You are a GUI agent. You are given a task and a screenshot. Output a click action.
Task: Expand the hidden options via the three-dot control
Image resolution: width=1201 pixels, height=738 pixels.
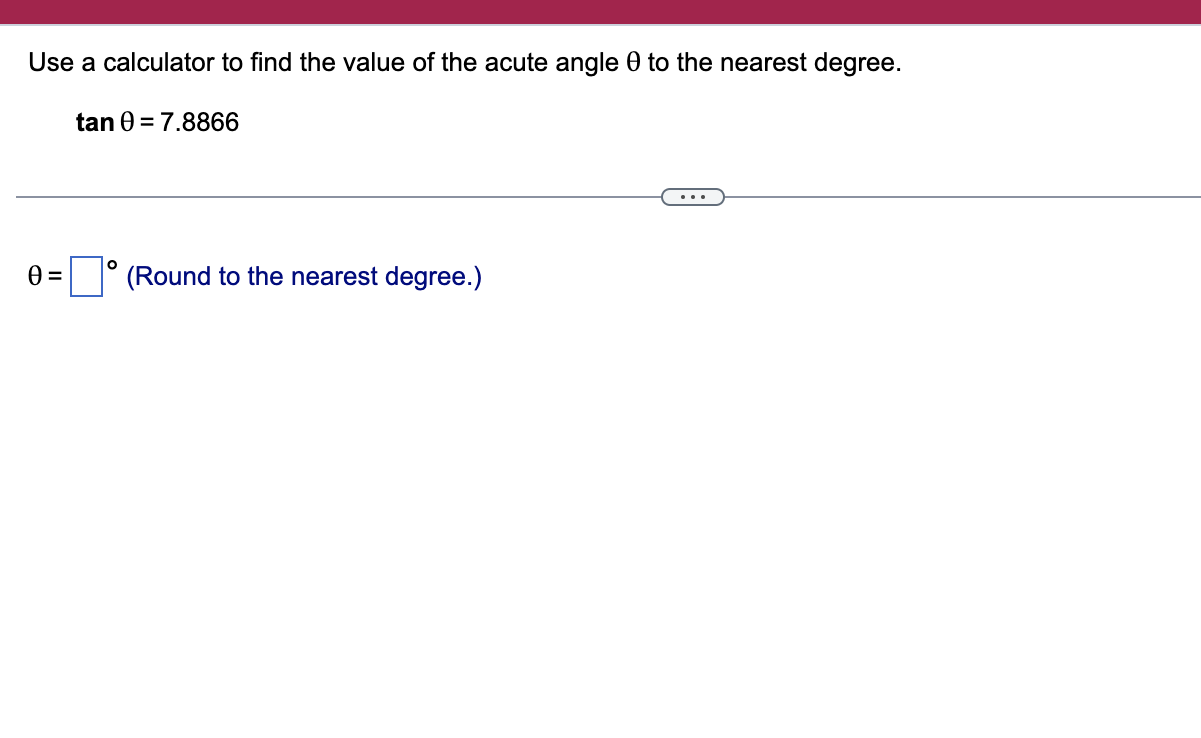693,196
